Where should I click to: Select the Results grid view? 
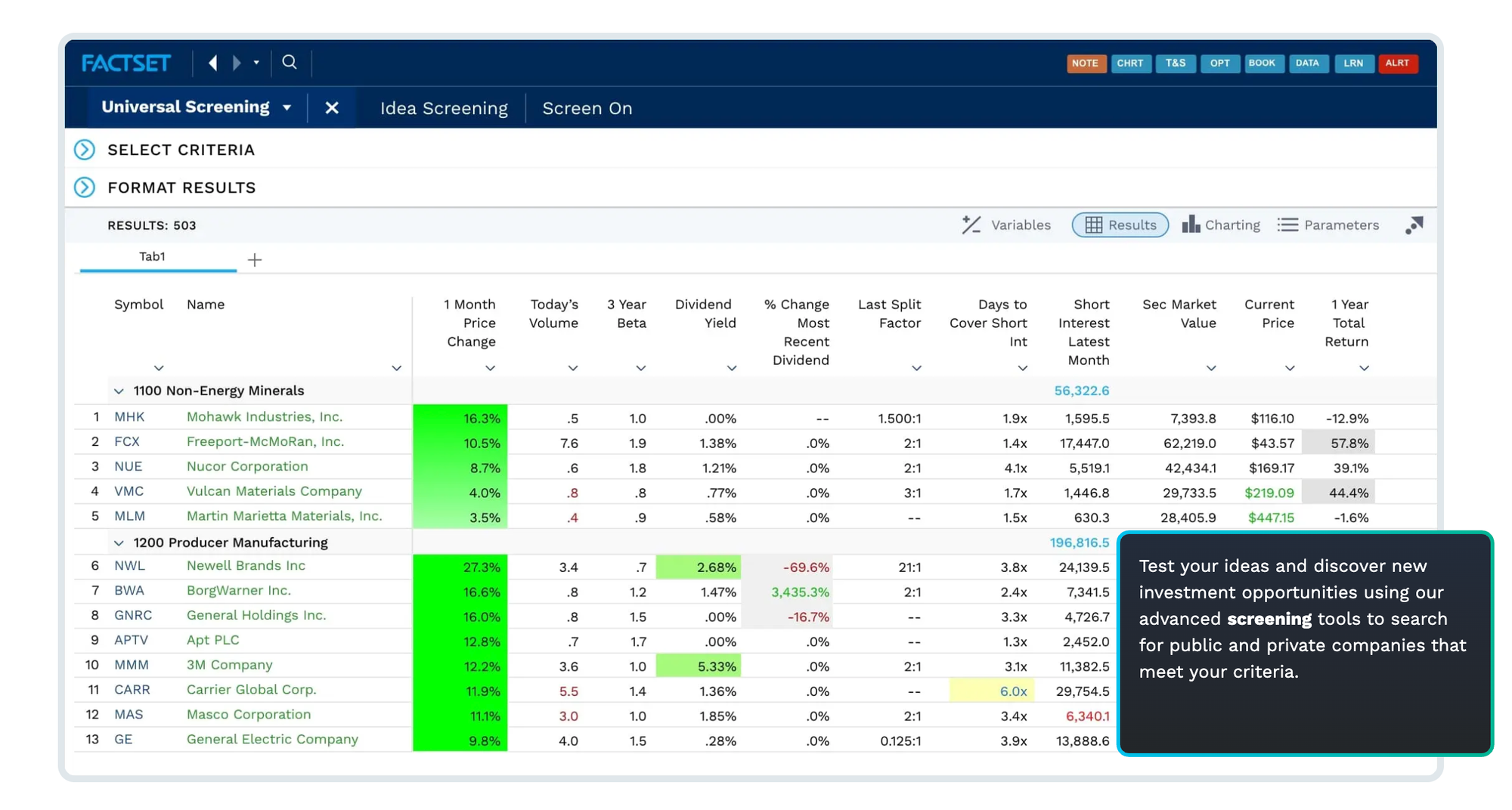[1120, 224]
